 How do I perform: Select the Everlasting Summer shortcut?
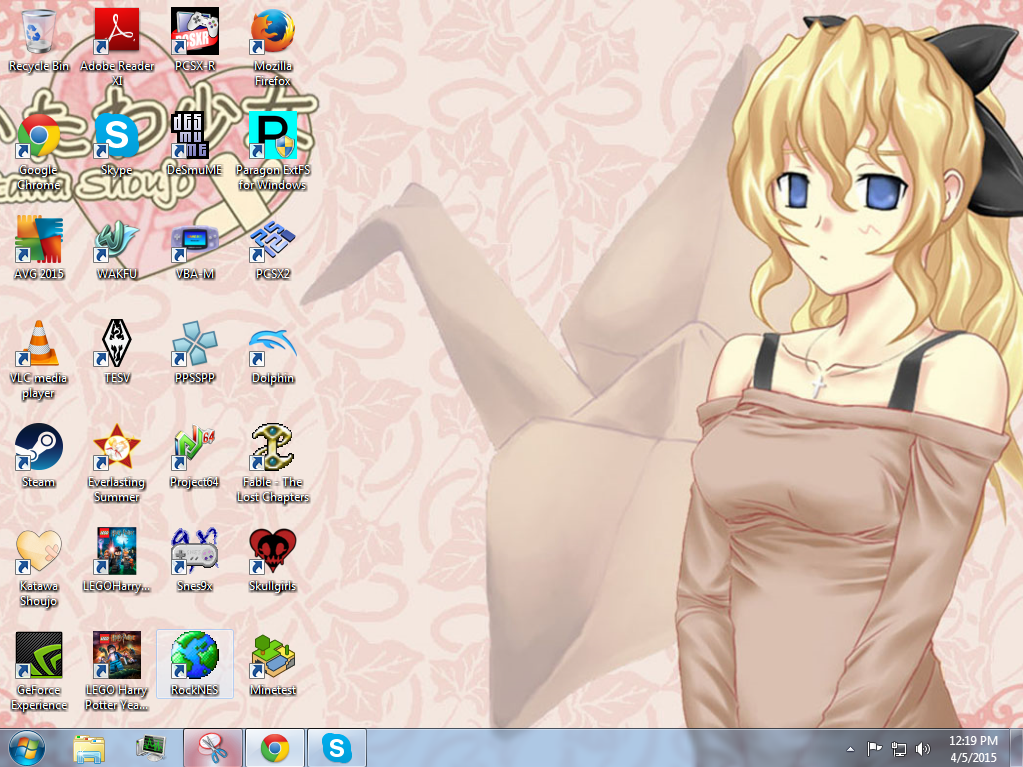(117, 464)
